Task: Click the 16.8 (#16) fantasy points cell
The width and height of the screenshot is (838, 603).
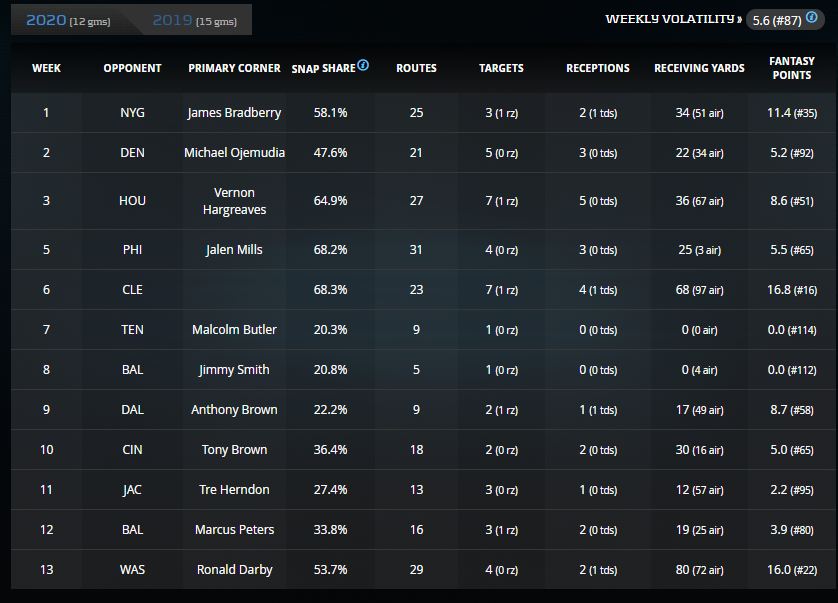Action: click(791, 290)
